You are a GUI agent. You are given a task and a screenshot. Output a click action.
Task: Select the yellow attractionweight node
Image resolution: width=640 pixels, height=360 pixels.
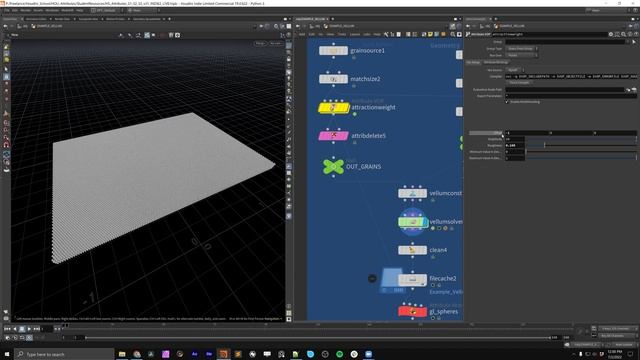[x=333, y=107]
